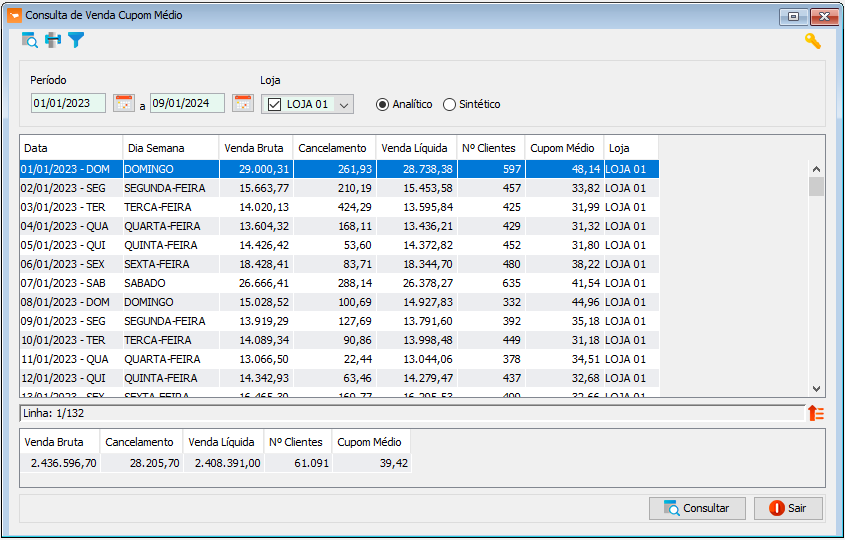845x540 pixels.
Task: Click the yellow key icon
Action: click(x=813, y=41)
